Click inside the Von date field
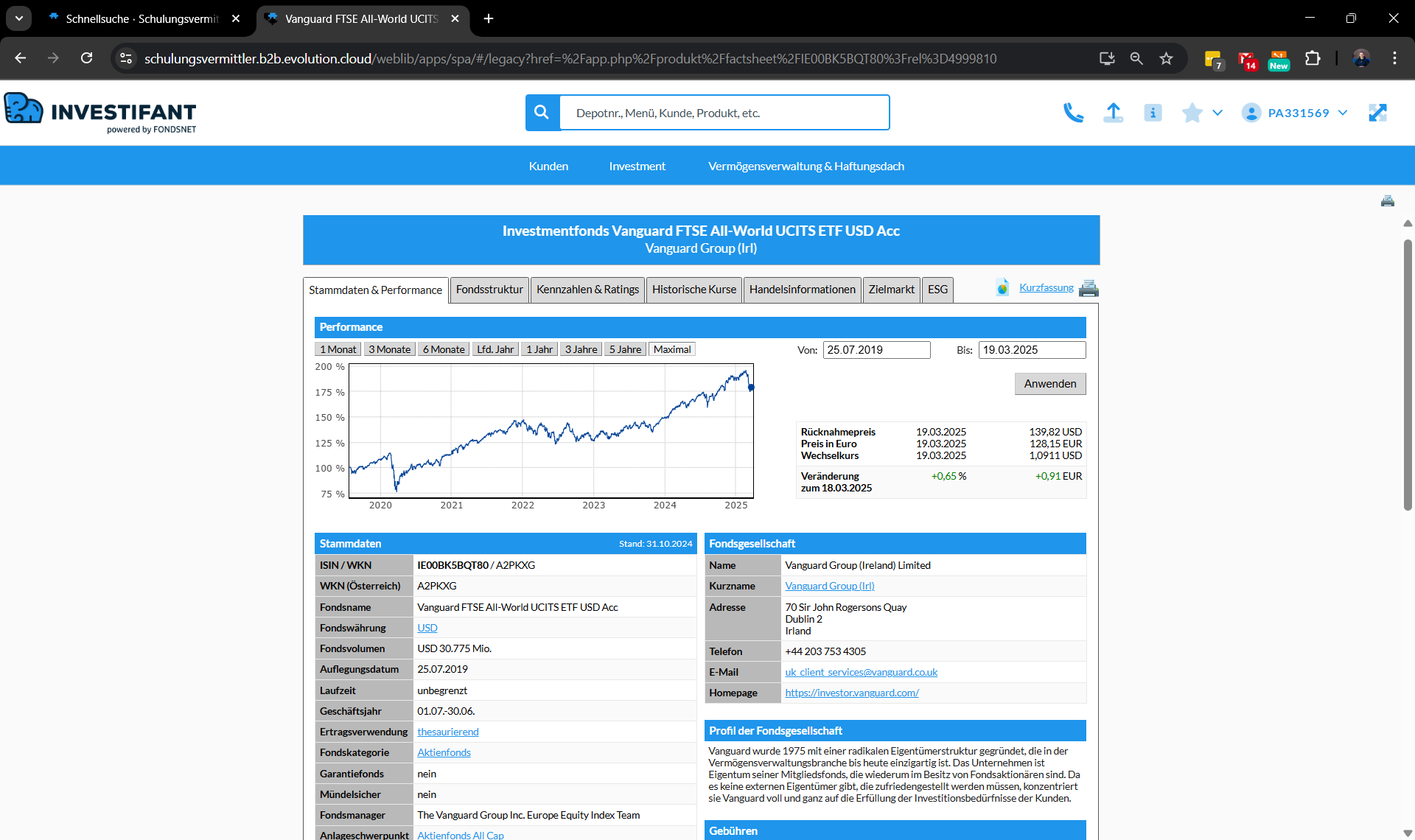 click(876, 349)
